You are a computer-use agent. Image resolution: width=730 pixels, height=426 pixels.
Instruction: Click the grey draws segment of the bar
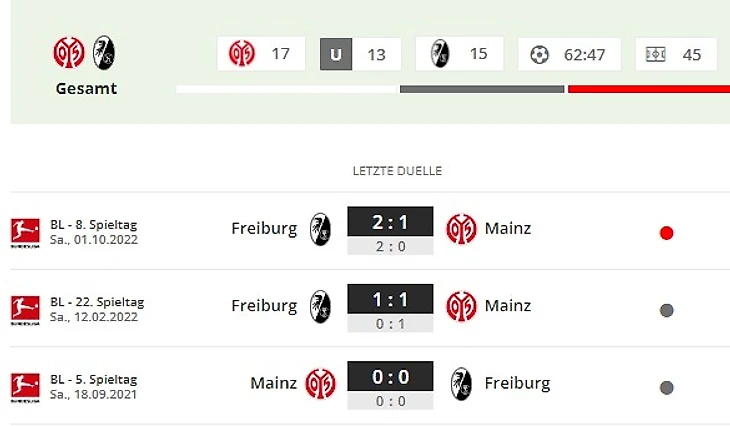482,89
